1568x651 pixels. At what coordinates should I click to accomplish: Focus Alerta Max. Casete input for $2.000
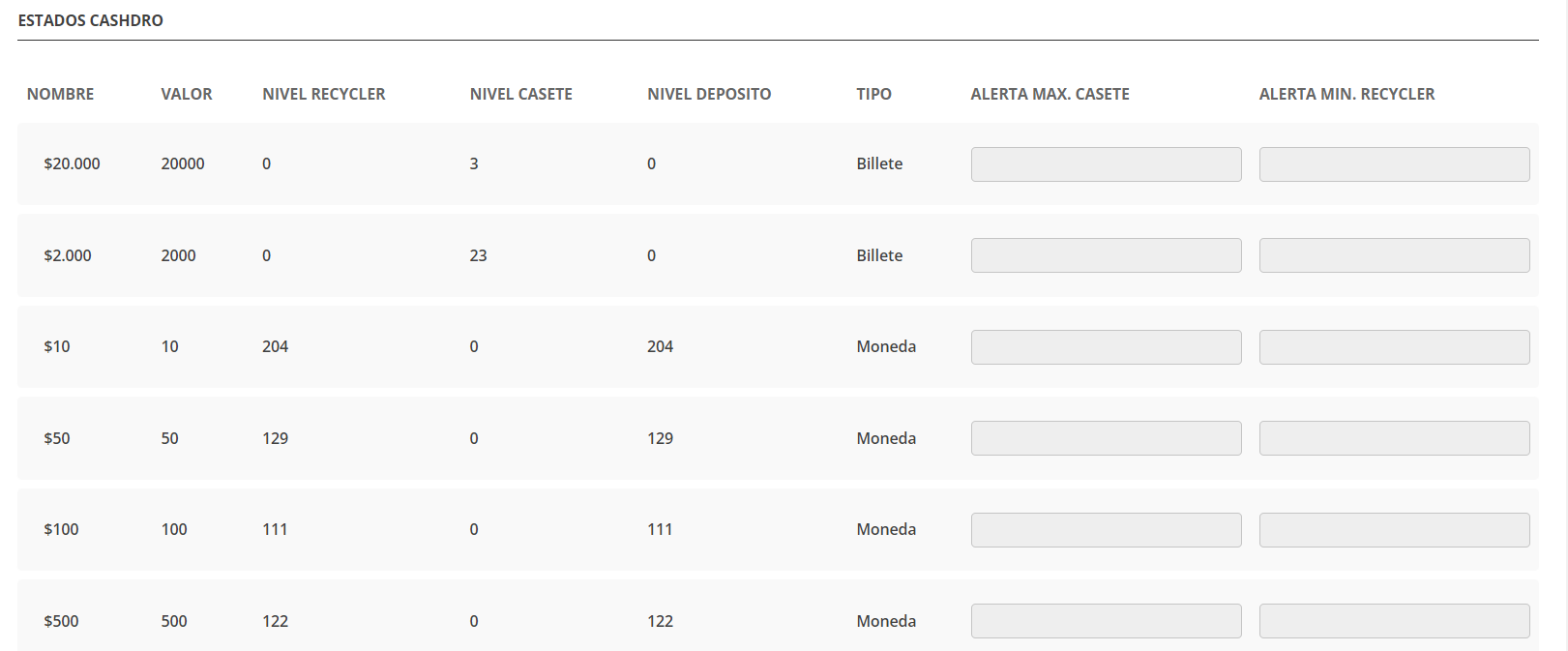[x=1106, y=255]
